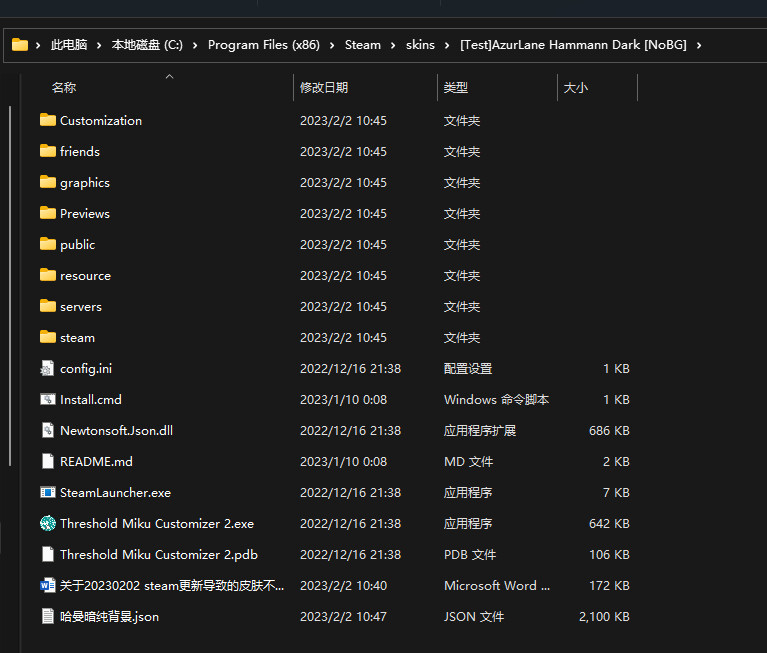This screenshot has width=767, height=653.
Task: Click the 应用程序扩展 type cell
Action: 480,431
